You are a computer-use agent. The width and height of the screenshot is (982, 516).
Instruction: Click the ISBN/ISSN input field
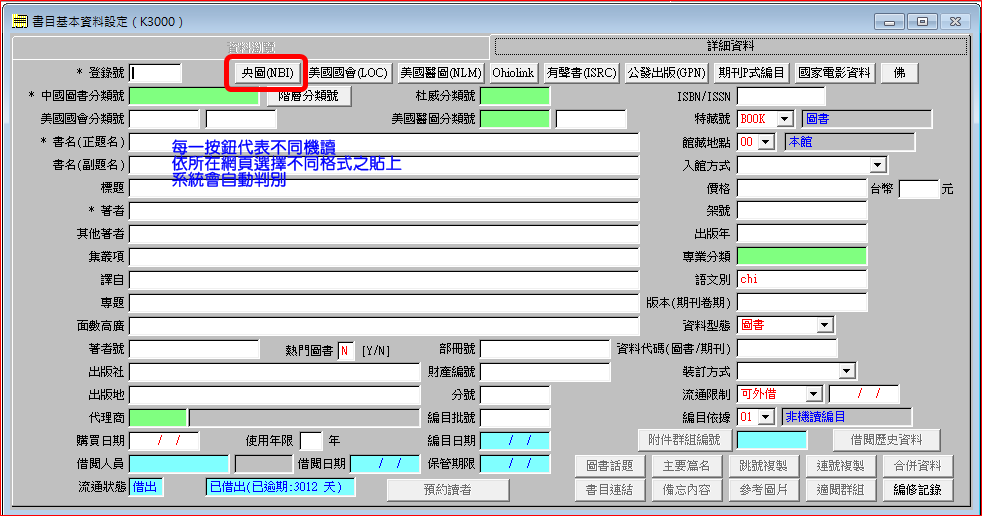click(x=782, y=96)
